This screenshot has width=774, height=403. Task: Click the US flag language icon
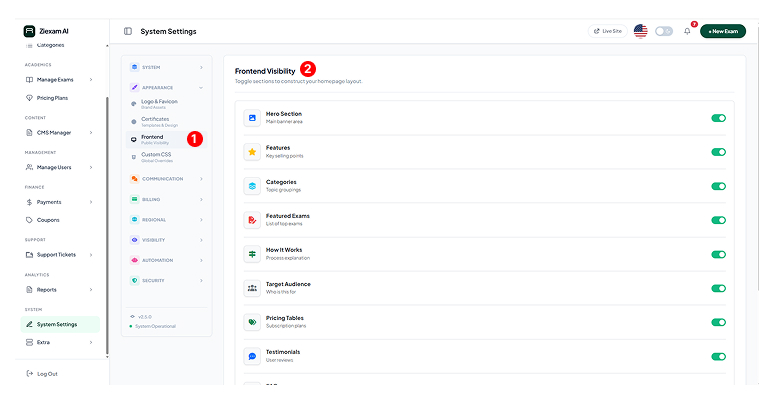tap(640, 31)
